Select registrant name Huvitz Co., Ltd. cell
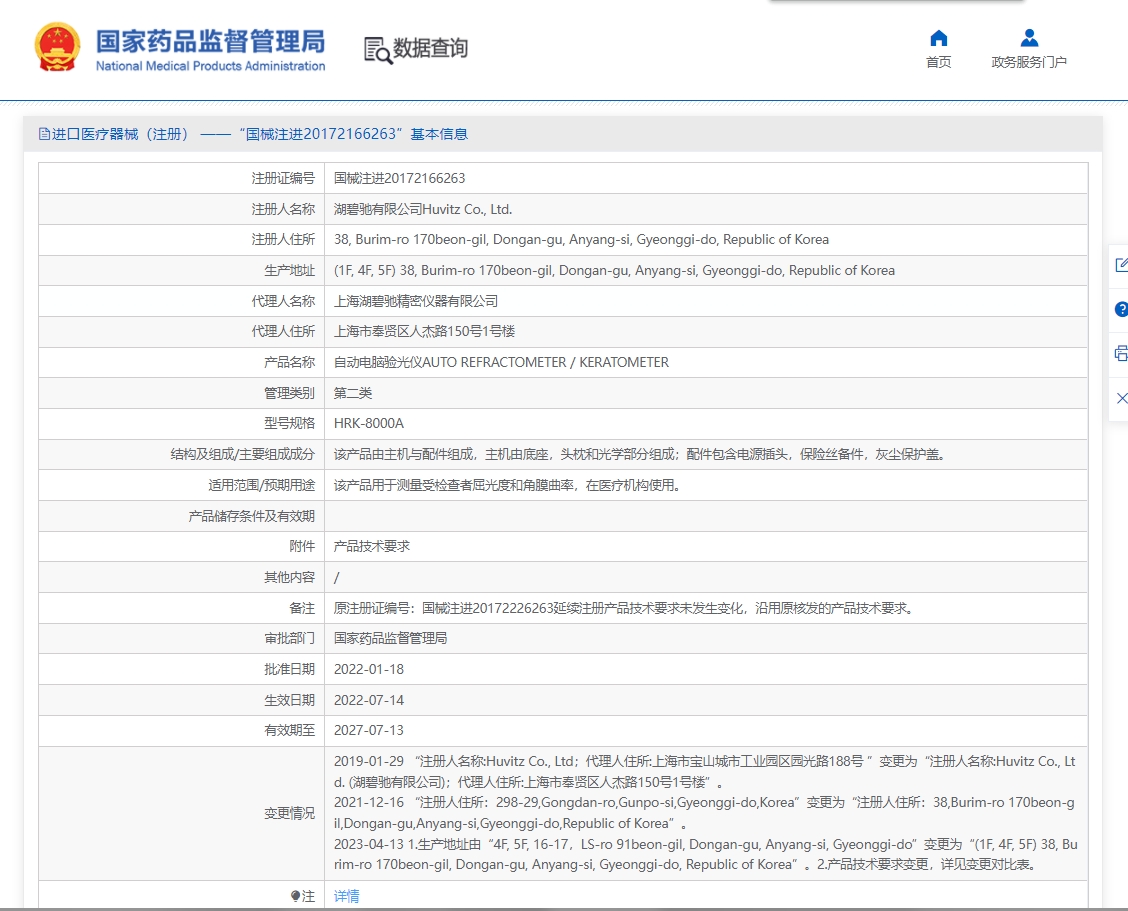Image resolution: width=1128 pixels, height=911 pixels. click(423, 209)
